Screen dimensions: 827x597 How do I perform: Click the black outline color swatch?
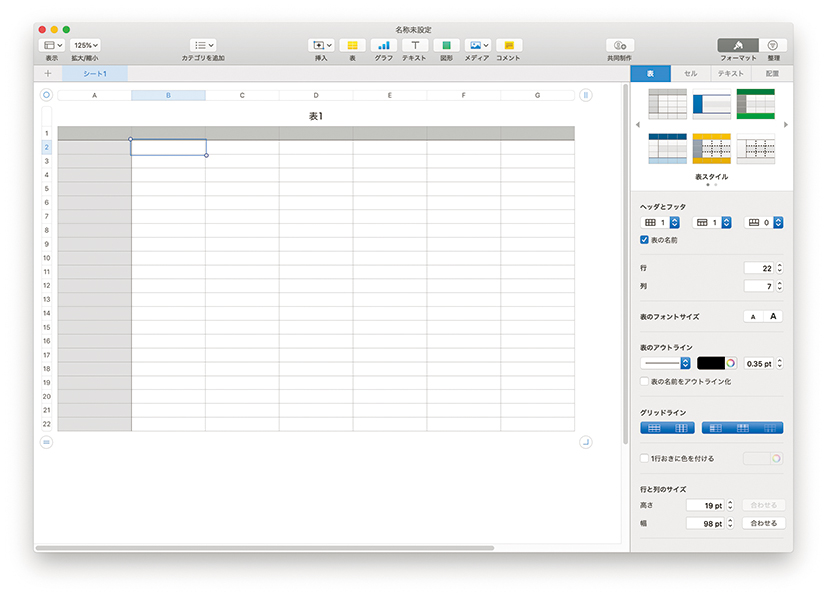tap(710, 363)
